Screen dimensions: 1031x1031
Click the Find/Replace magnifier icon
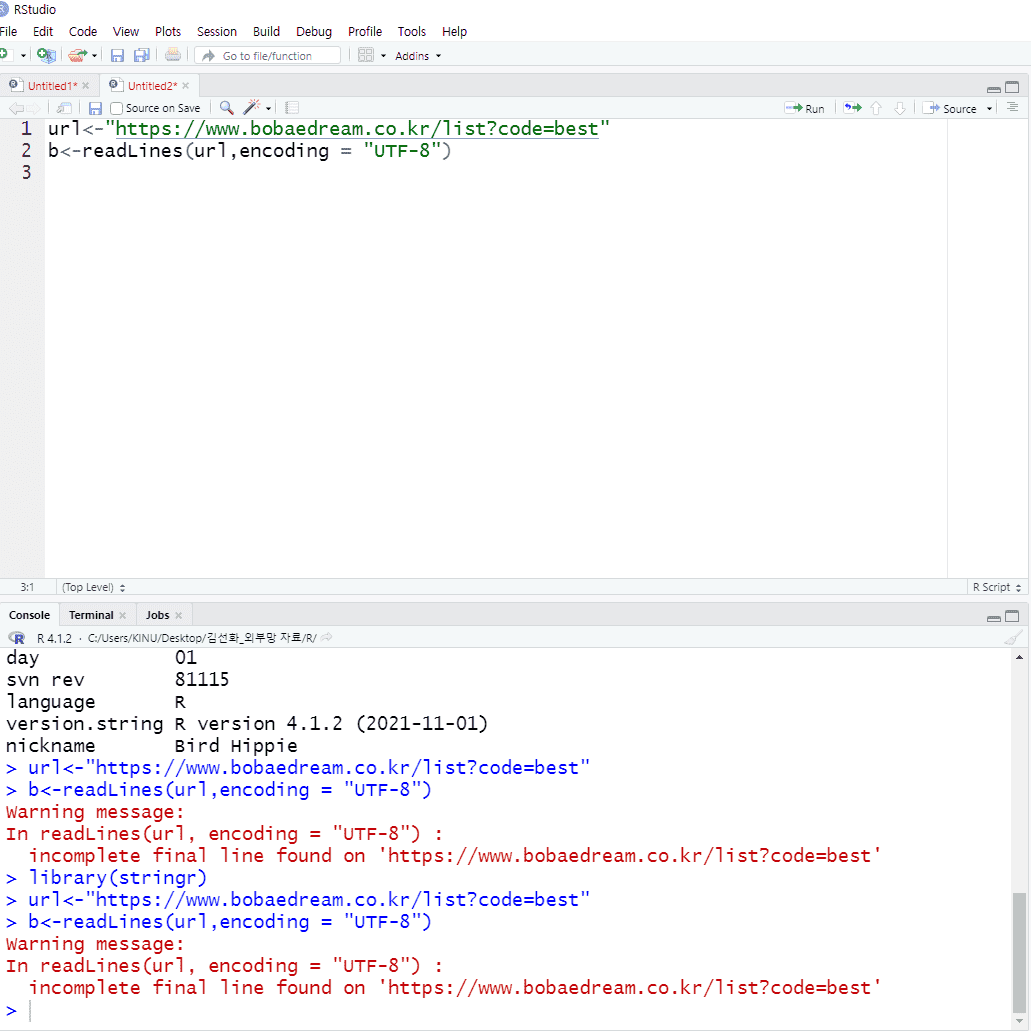[226, 108]
